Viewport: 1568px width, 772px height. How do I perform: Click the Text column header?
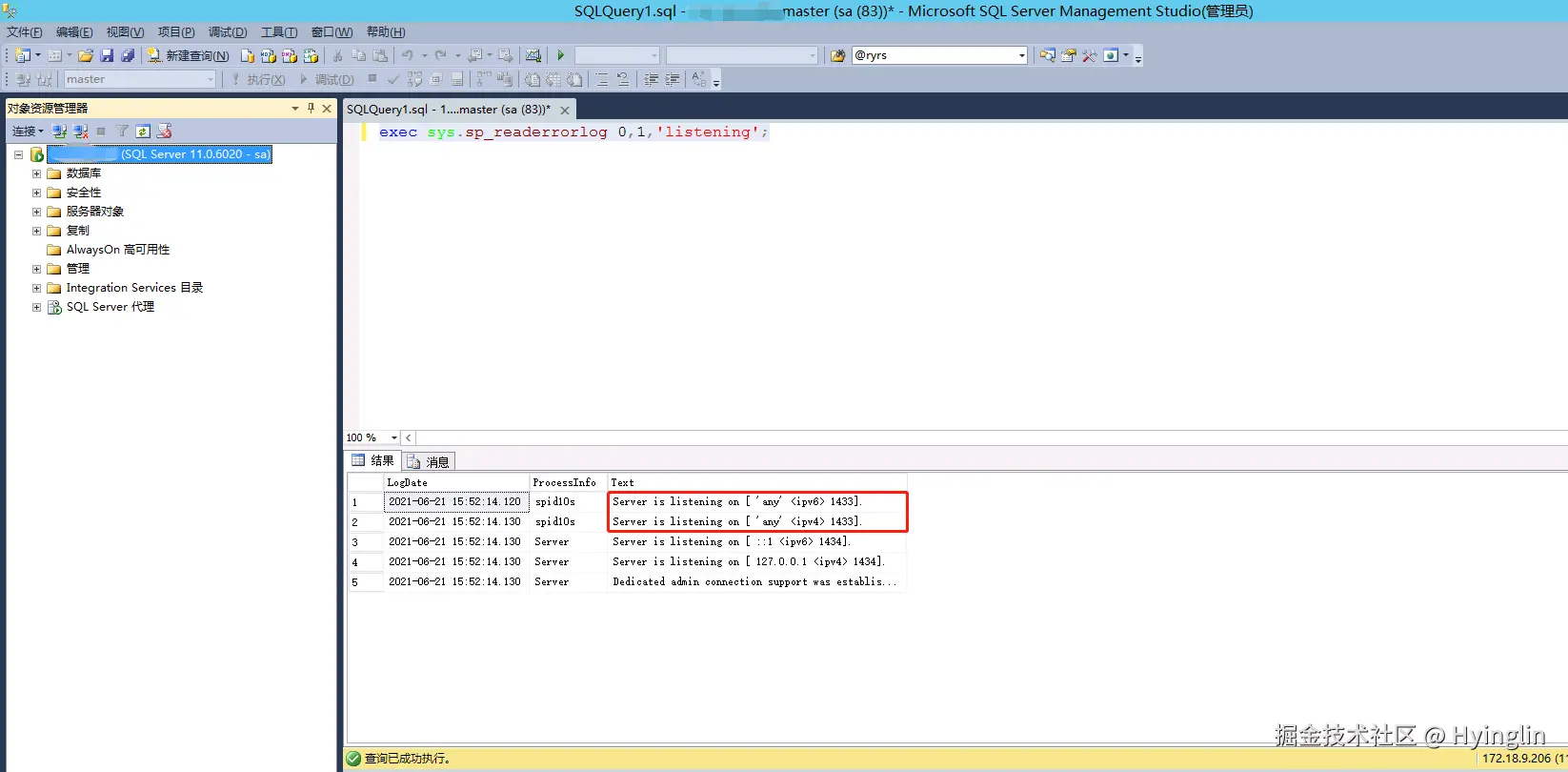pos(756,482)
